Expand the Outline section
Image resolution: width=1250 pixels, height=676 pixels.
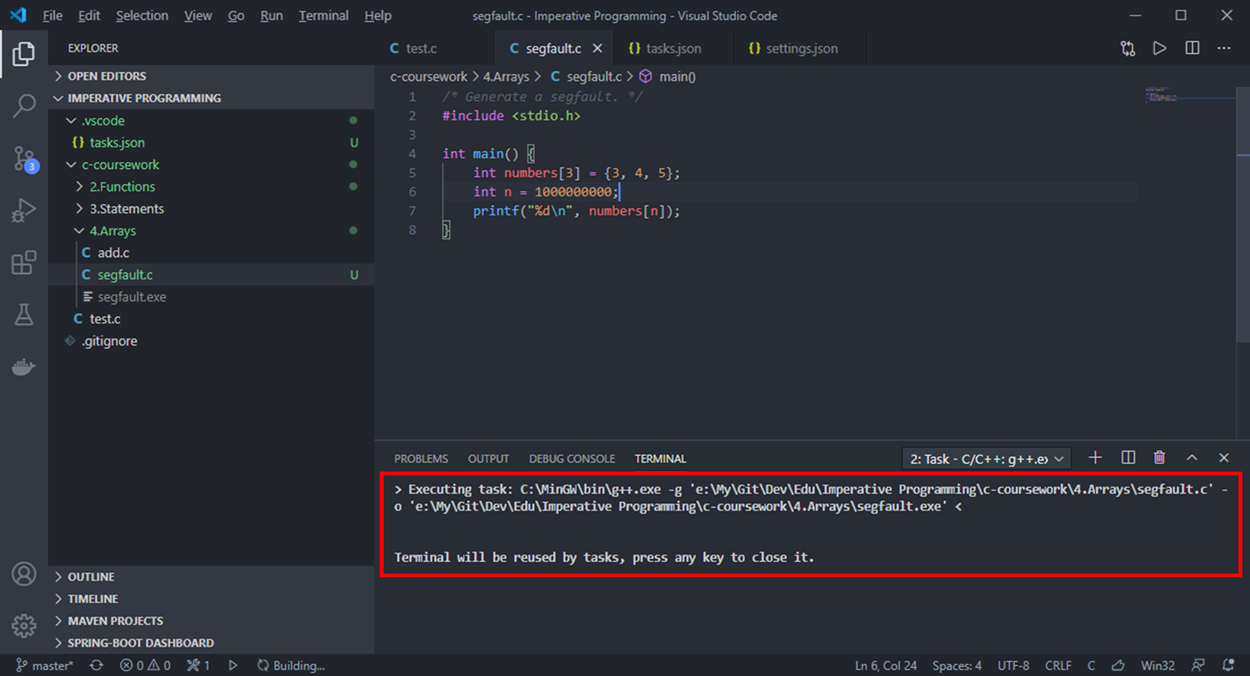coord(211,577)
